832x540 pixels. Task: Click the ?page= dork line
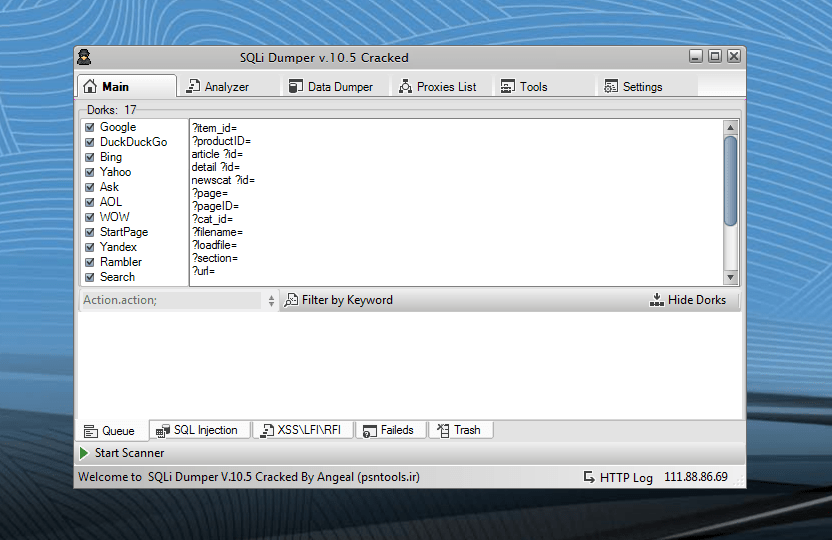pos(210,193)
